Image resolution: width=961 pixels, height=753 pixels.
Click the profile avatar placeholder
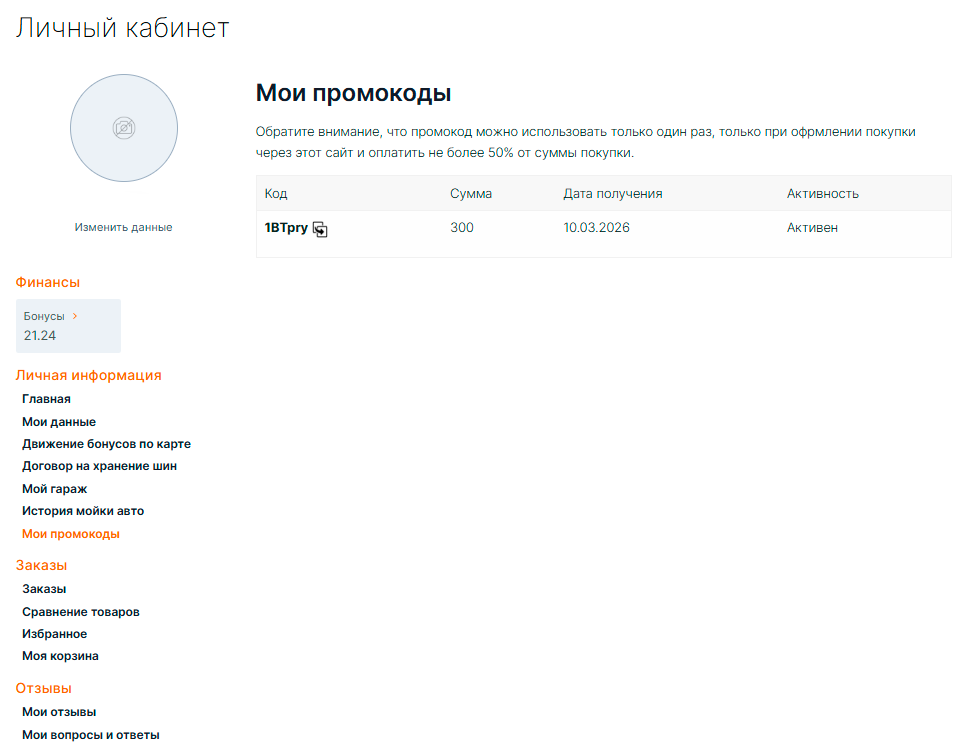123,128
